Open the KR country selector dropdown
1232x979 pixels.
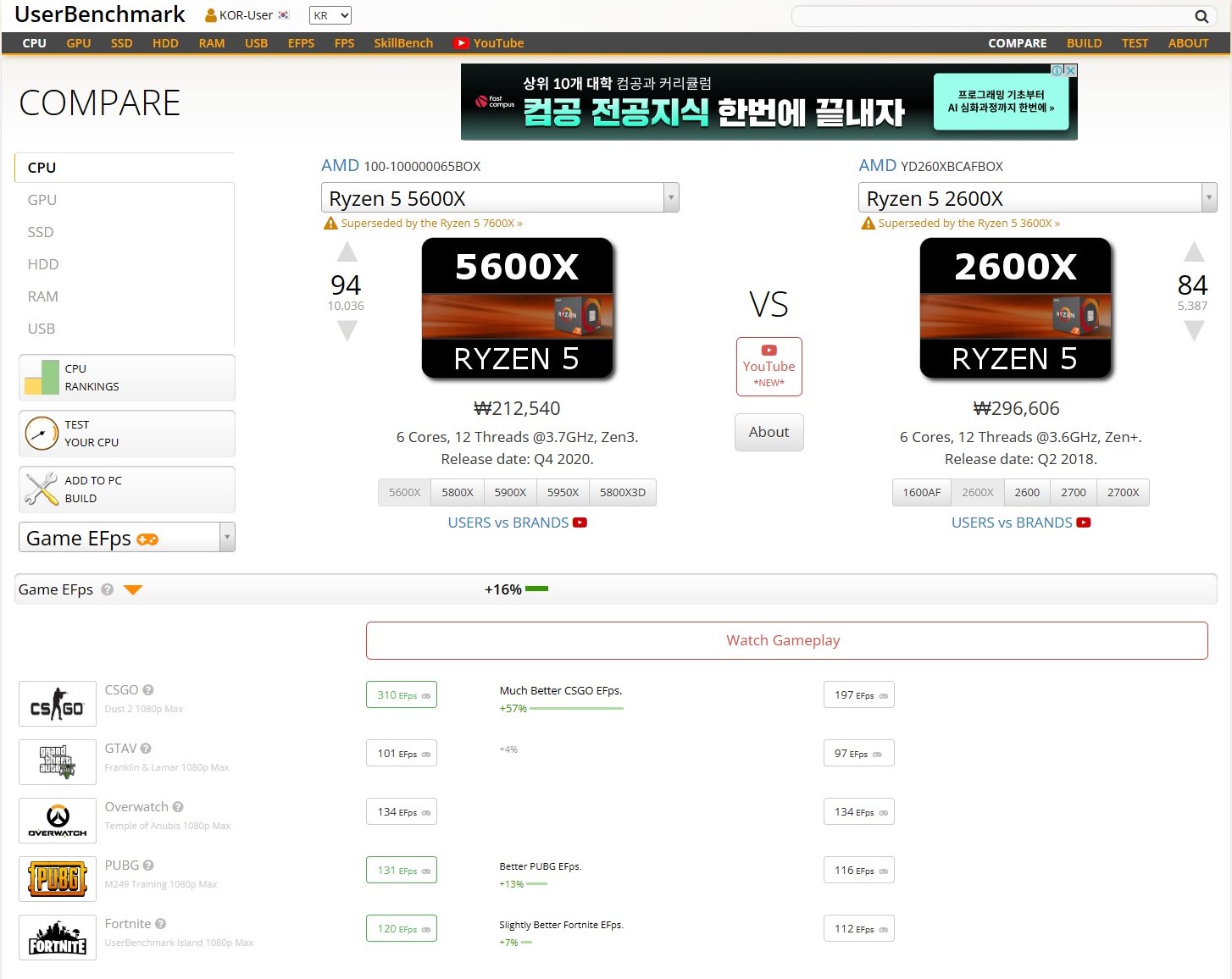coord(330,15)
